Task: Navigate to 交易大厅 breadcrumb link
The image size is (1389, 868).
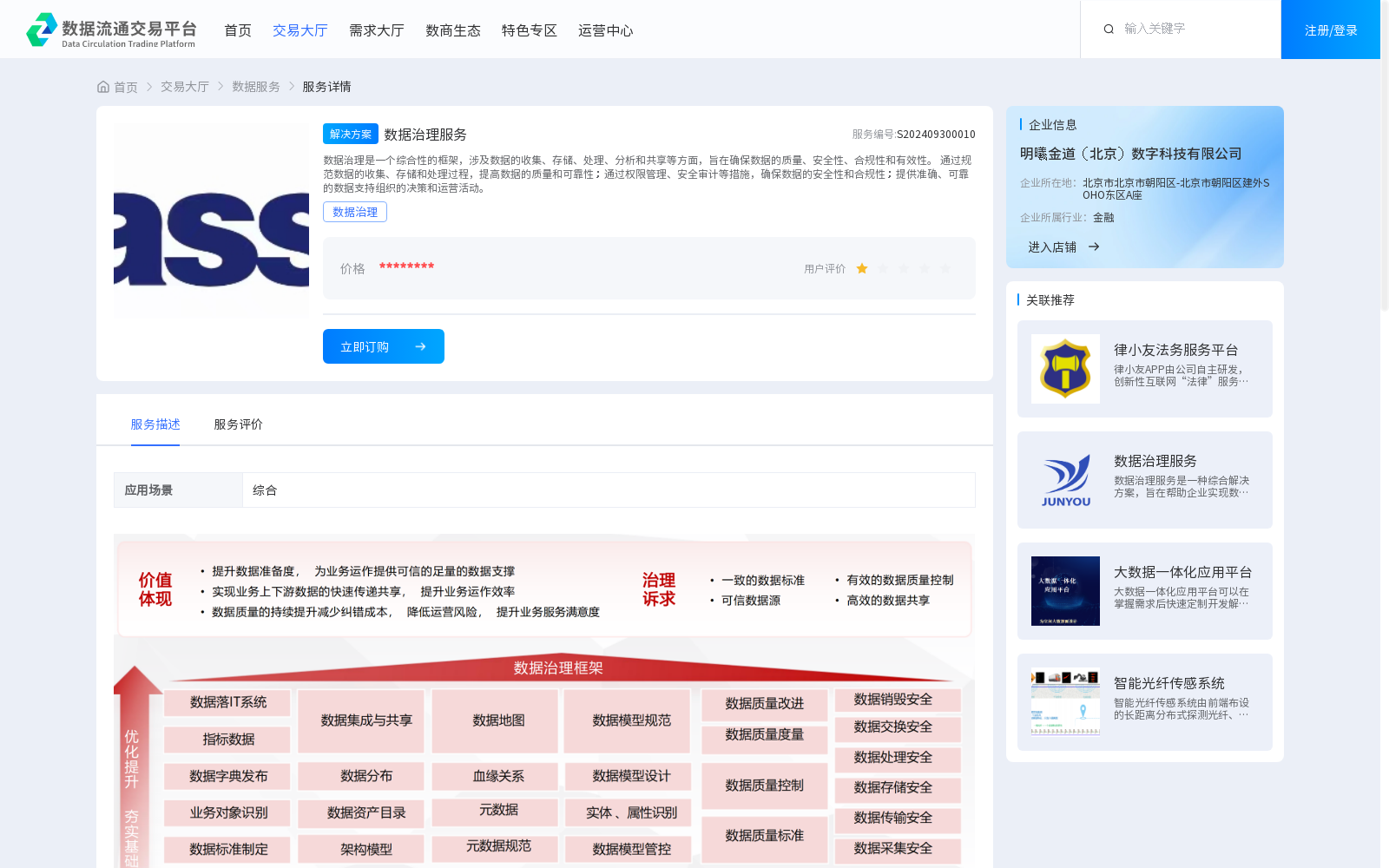Action: 185,87
